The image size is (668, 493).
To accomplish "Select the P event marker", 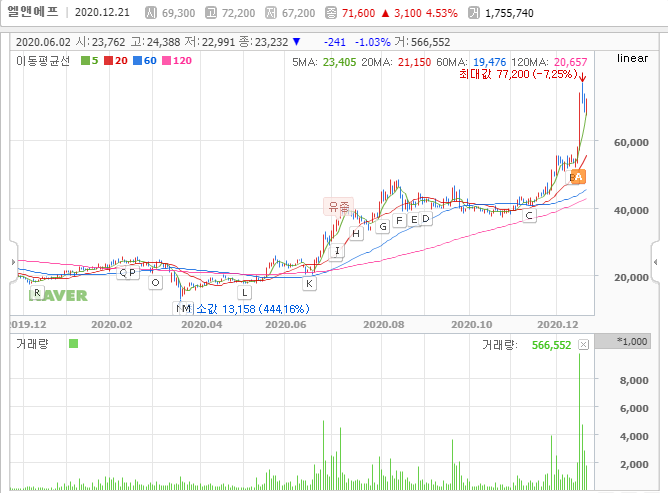I will pyautogui.click(x=132, y=273).
